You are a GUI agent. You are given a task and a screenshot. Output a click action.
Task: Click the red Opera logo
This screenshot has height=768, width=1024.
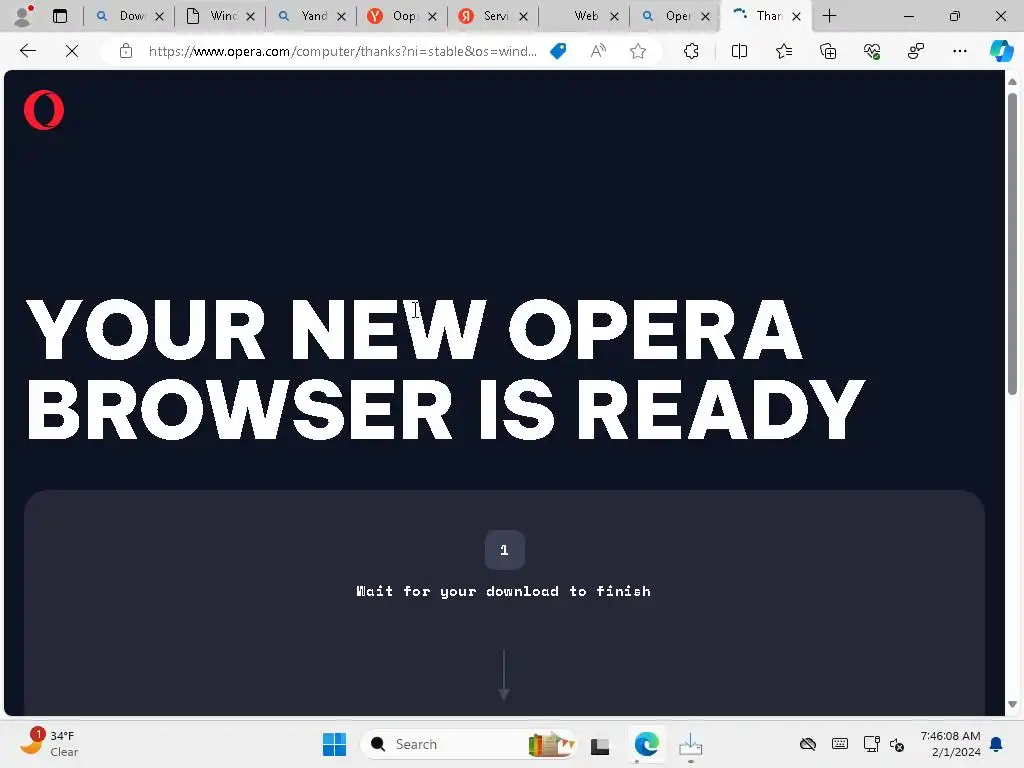[44, 110]
